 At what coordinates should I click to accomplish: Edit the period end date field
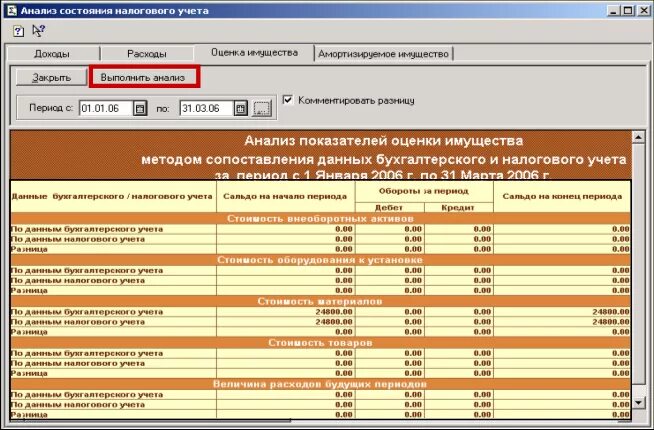(206, 108)
